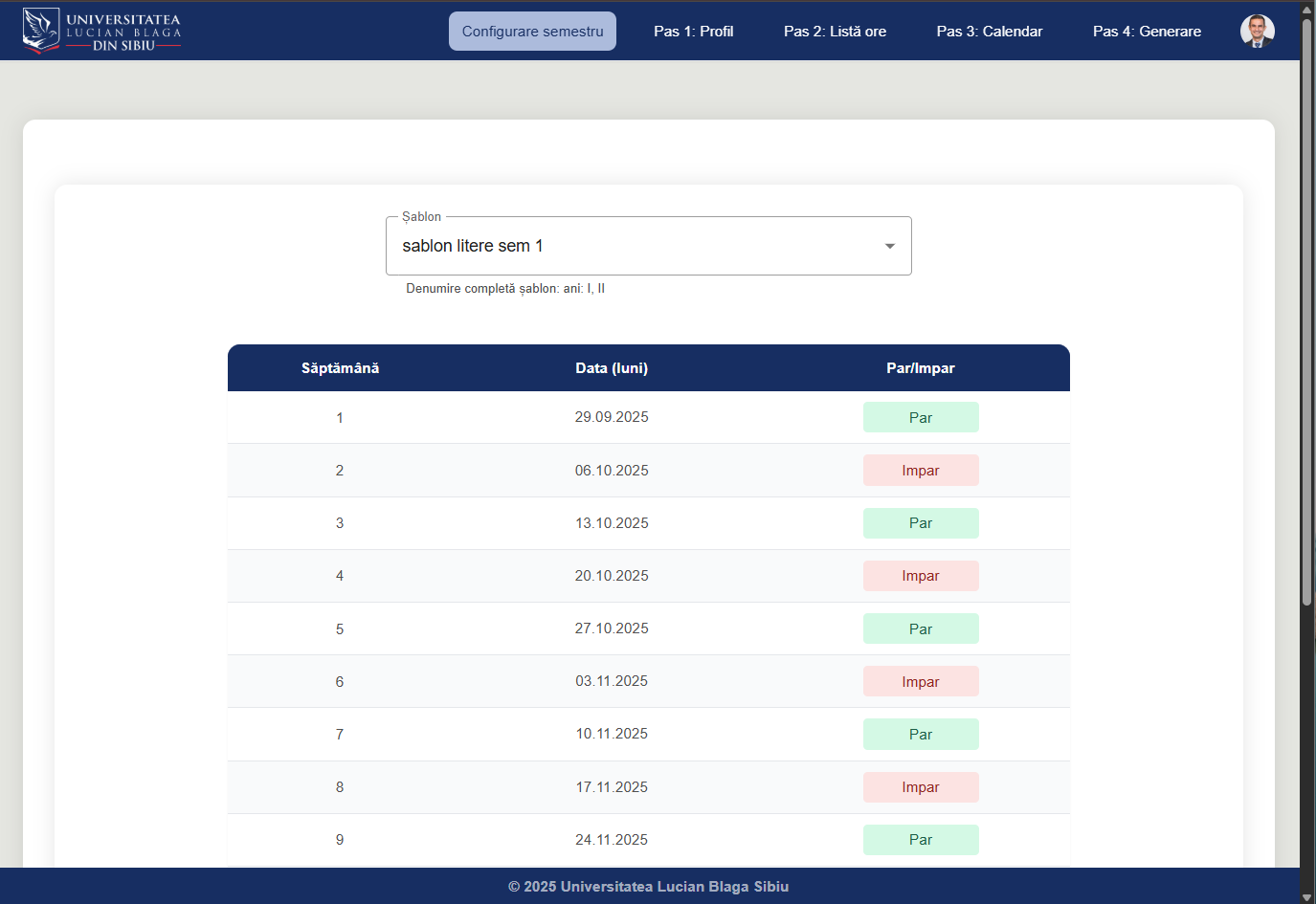Image resolution: width=1316 pixels, height=904 pixels.
Task: Click the Par badge for 13.10.2025
Action: (x=921, y=523)
